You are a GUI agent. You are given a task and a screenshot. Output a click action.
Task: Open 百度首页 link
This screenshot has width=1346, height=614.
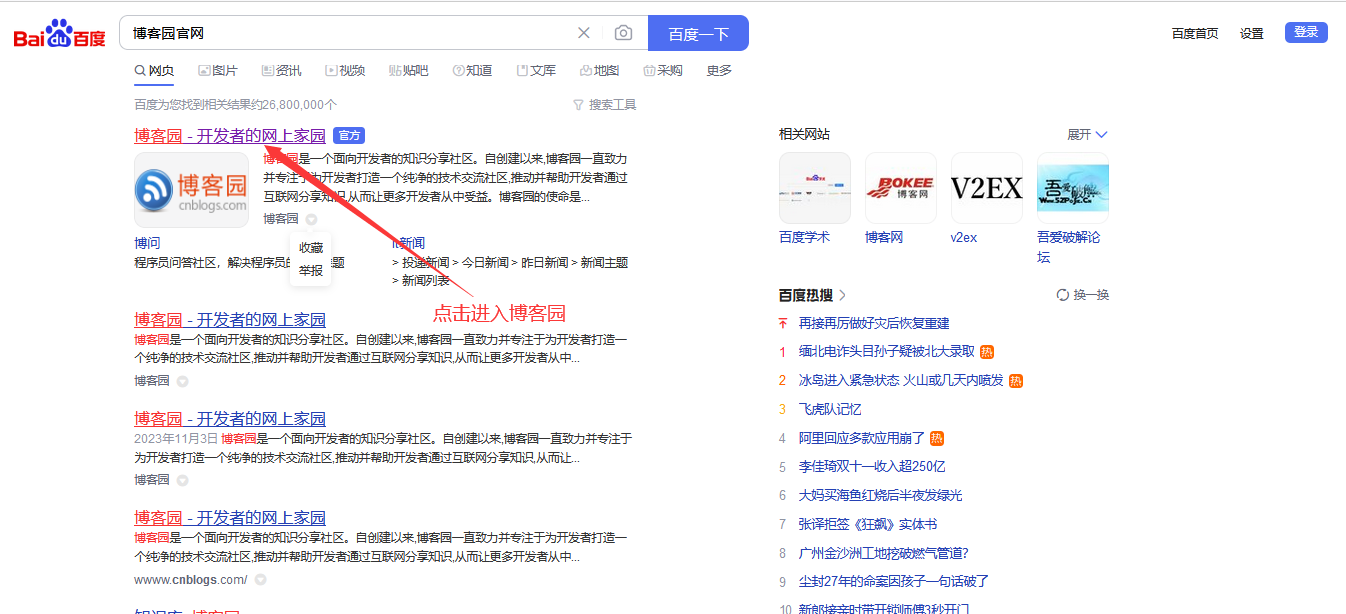click(1195, 33)
